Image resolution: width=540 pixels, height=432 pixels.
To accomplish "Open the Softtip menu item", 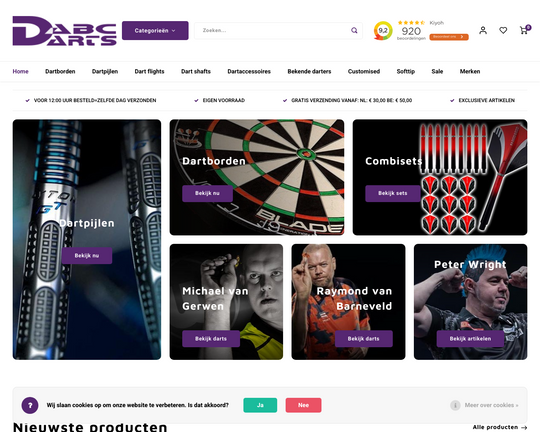I will (405, 71).
